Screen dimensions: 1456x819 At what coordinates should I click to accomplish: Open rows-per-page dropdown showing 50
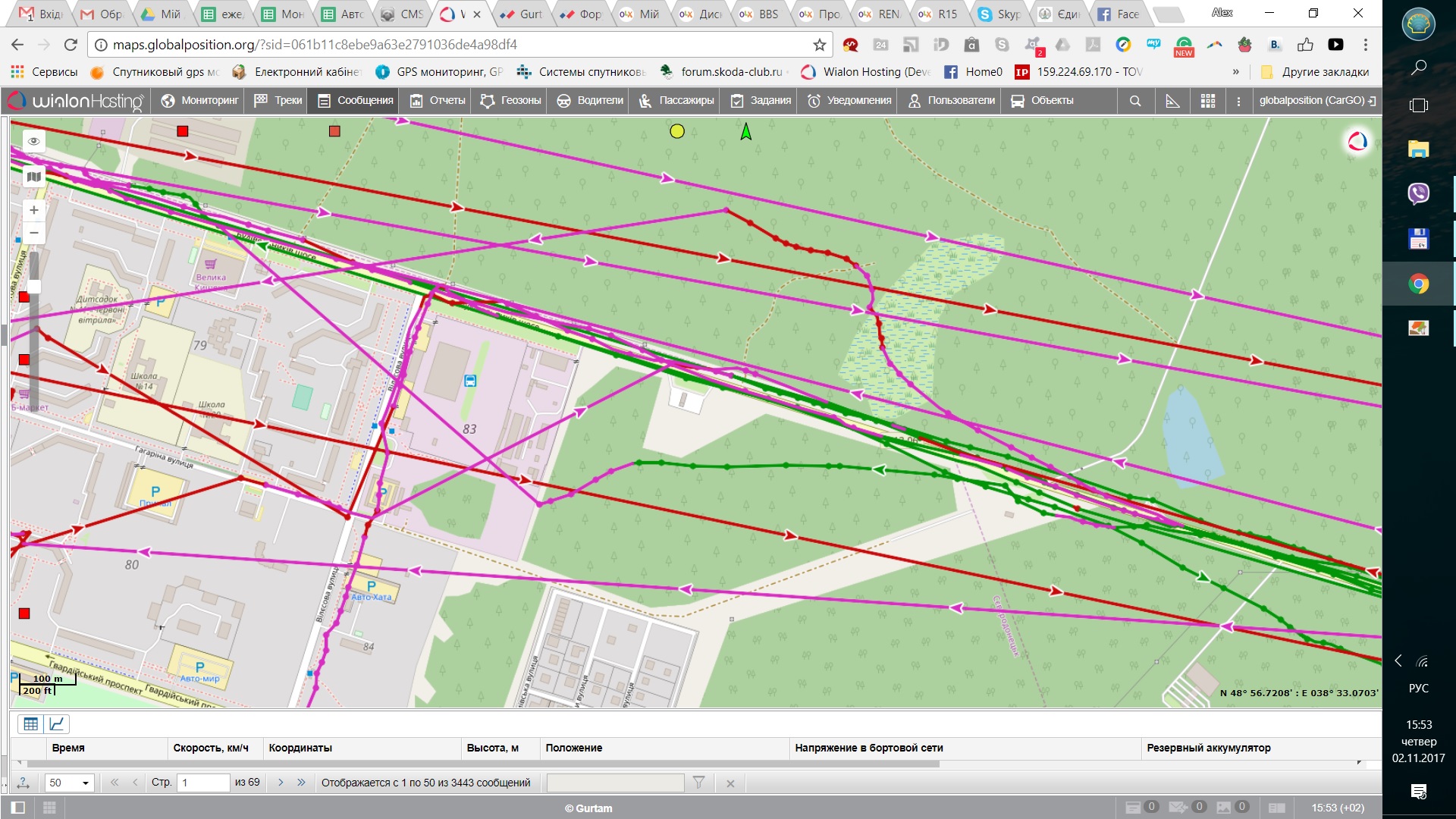tap(69, 783)
